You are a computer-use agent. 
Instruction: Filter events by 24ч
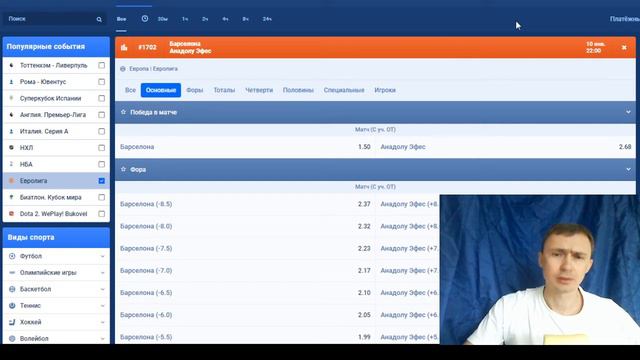click(267, 19)
